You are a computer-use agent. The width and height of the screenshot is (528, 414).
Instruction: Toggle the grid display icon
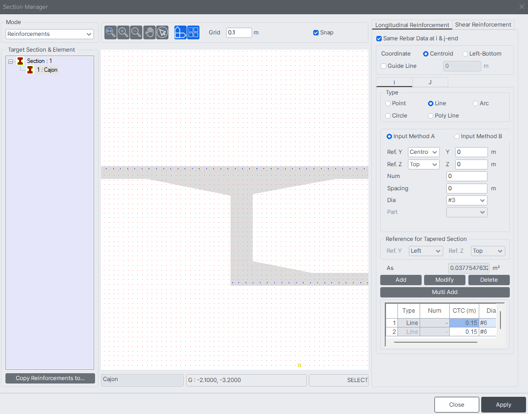pyautogui.click(x=193, y=33)
